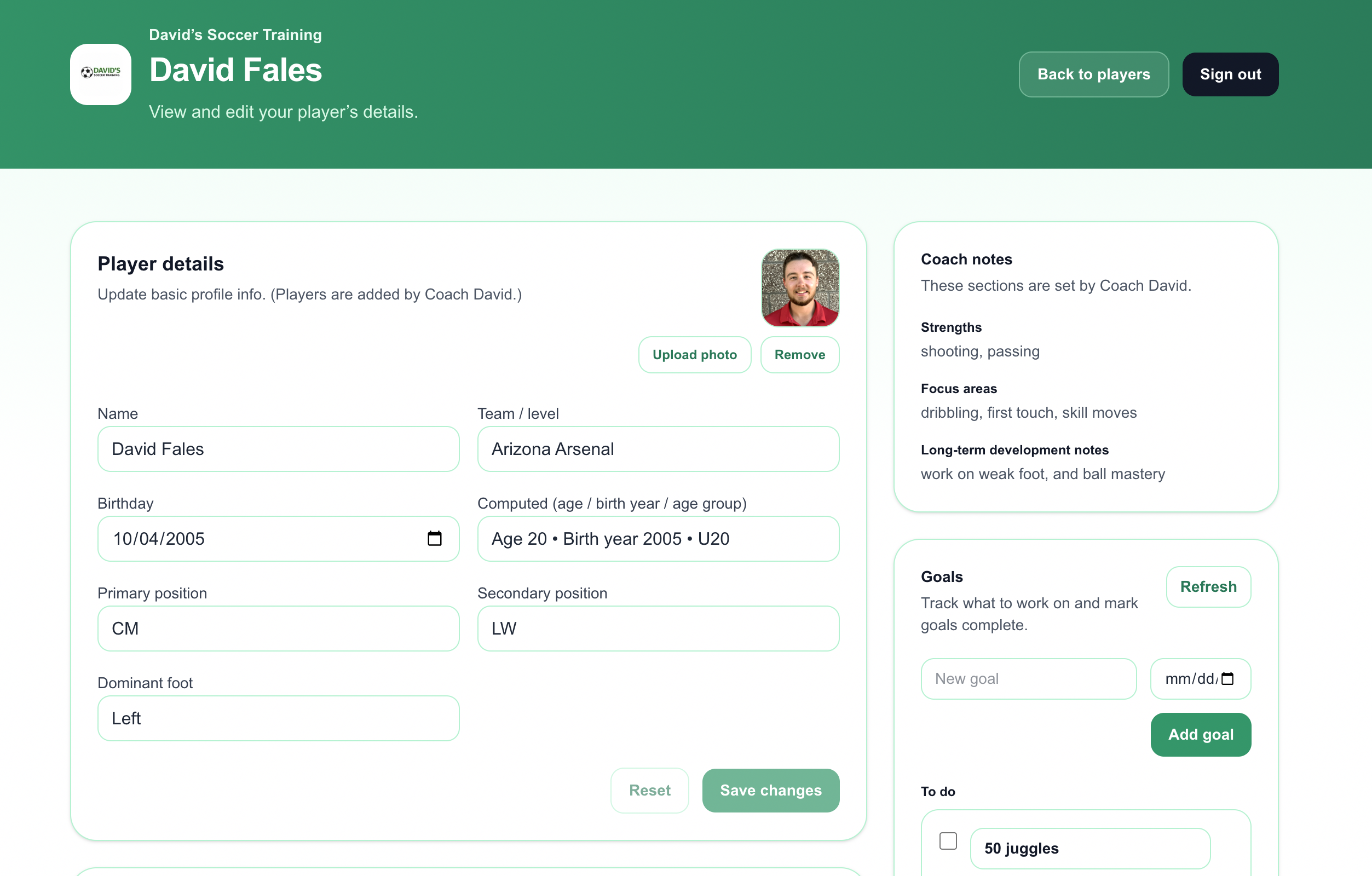Select the Primary position field showing CM

pos(278,629)
